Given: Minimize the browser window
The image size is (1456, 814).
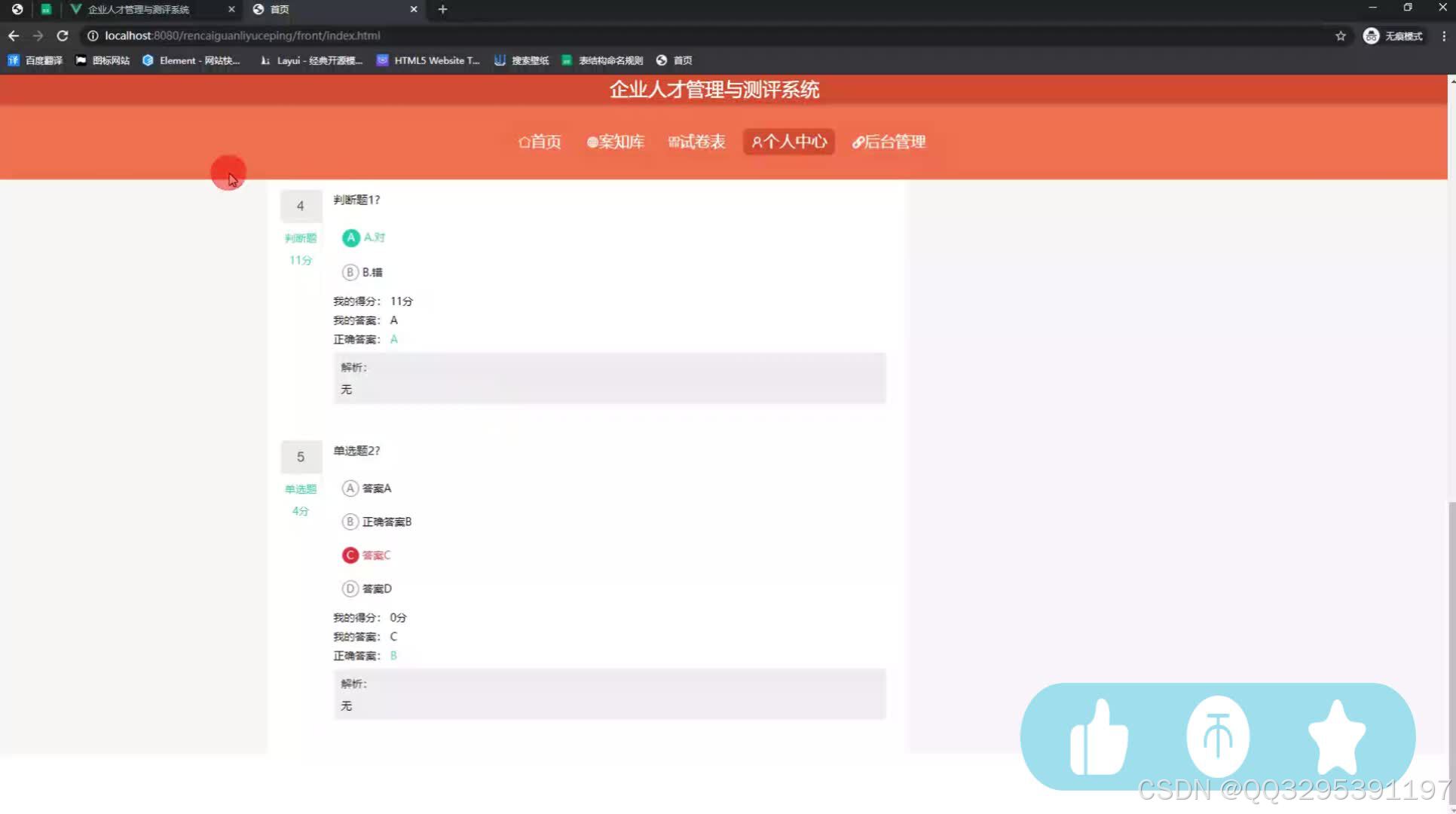Looking at the screenshot, I should click(1372, 8).
